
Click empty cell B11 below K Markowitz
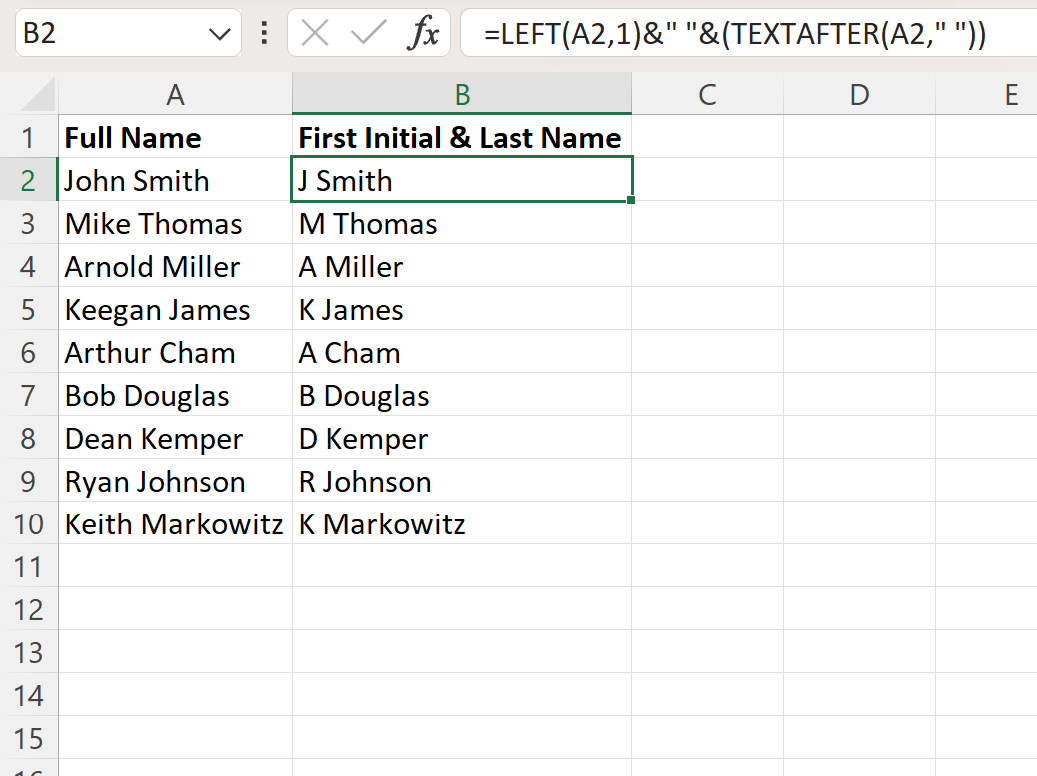tap(461, 567)
